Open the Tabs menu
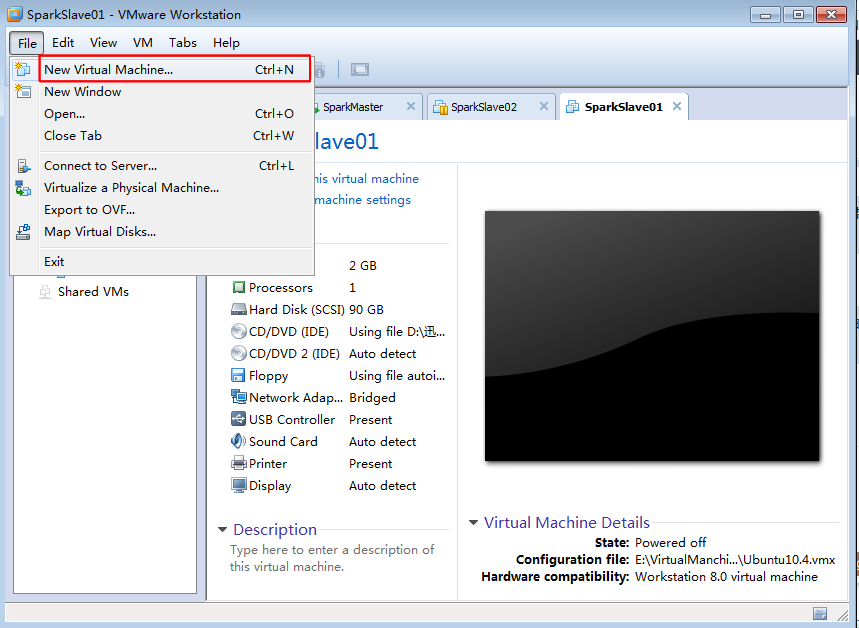Viewport: 859px width, 628px height. 182,43
